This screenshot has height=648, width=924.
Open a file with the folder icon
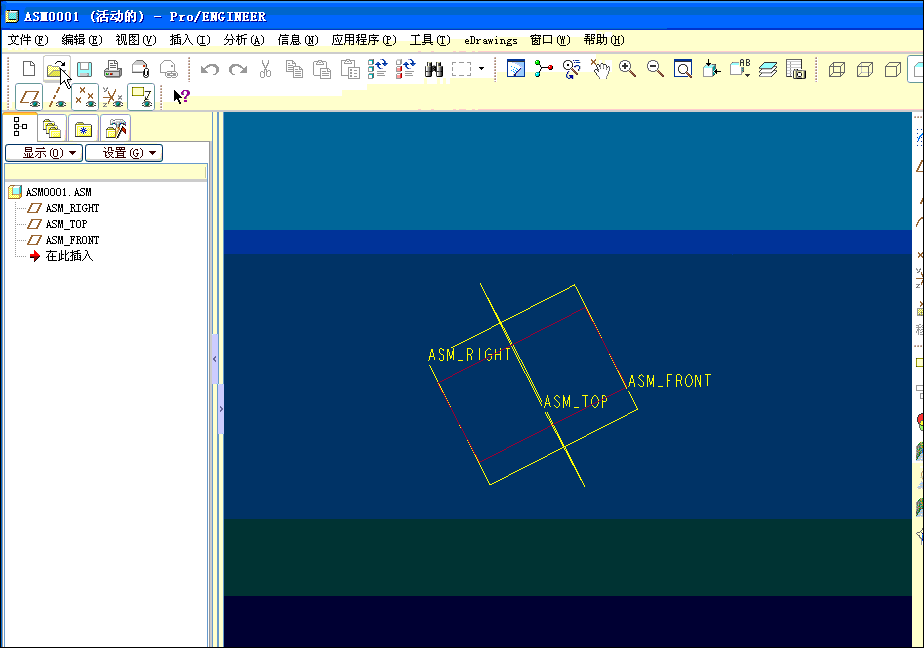(x=56, y=70)
